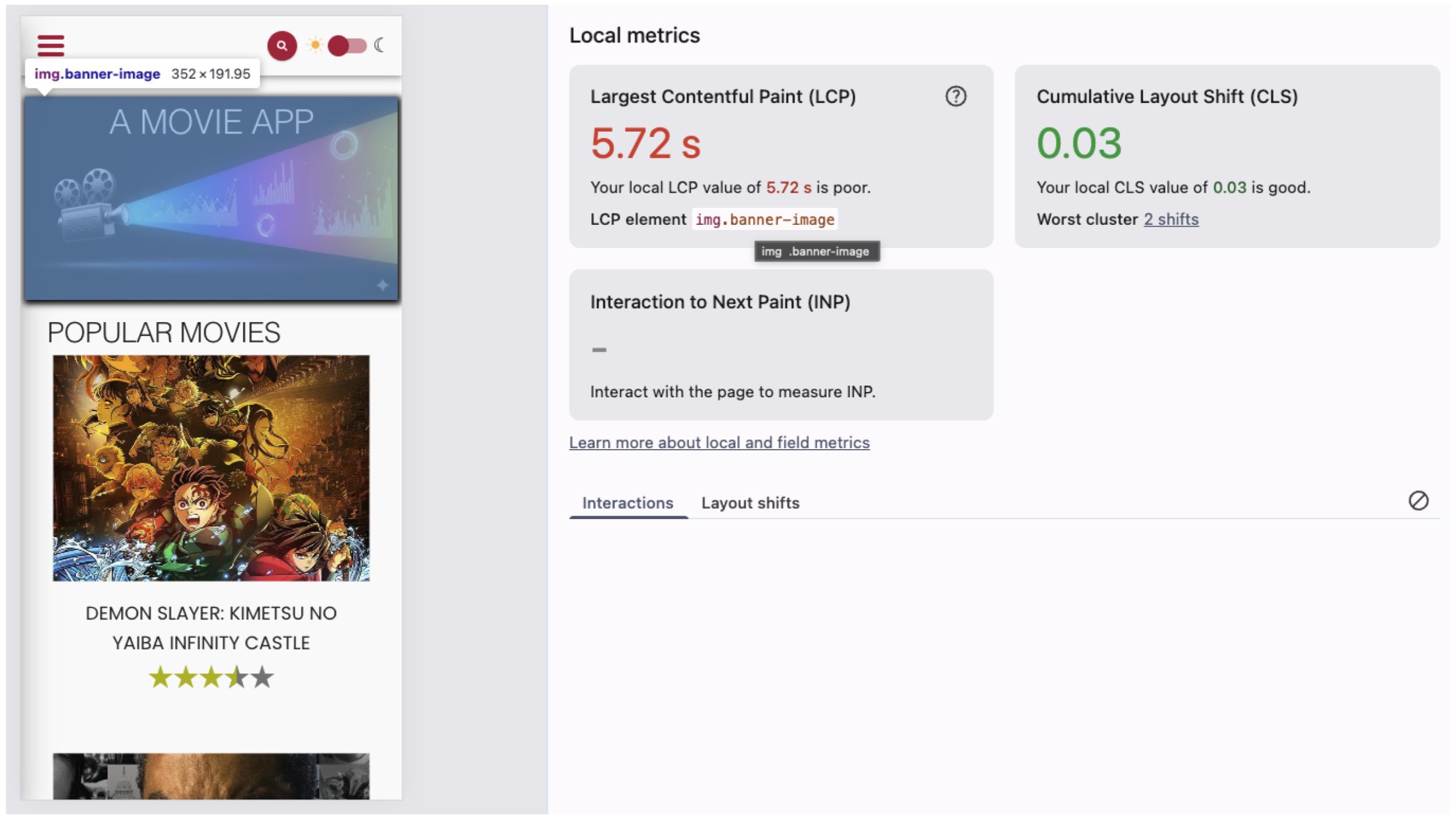Image resolution: width=1456 pixels, height=819 pixels.
Task: Click the A Movie App banner image
Action: pos(211,198)
